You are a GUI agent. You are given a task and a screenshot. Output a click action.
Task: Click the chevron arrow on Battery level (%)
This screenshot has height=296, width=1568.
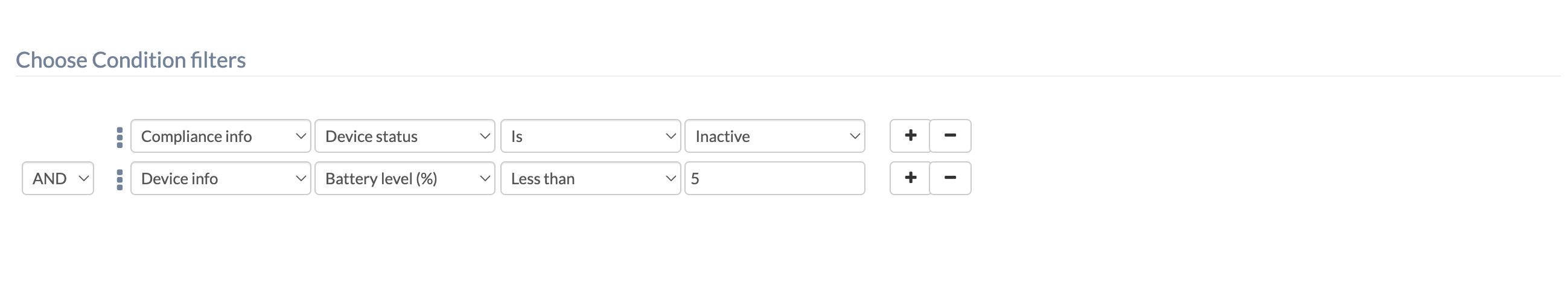tap(485, 178)
